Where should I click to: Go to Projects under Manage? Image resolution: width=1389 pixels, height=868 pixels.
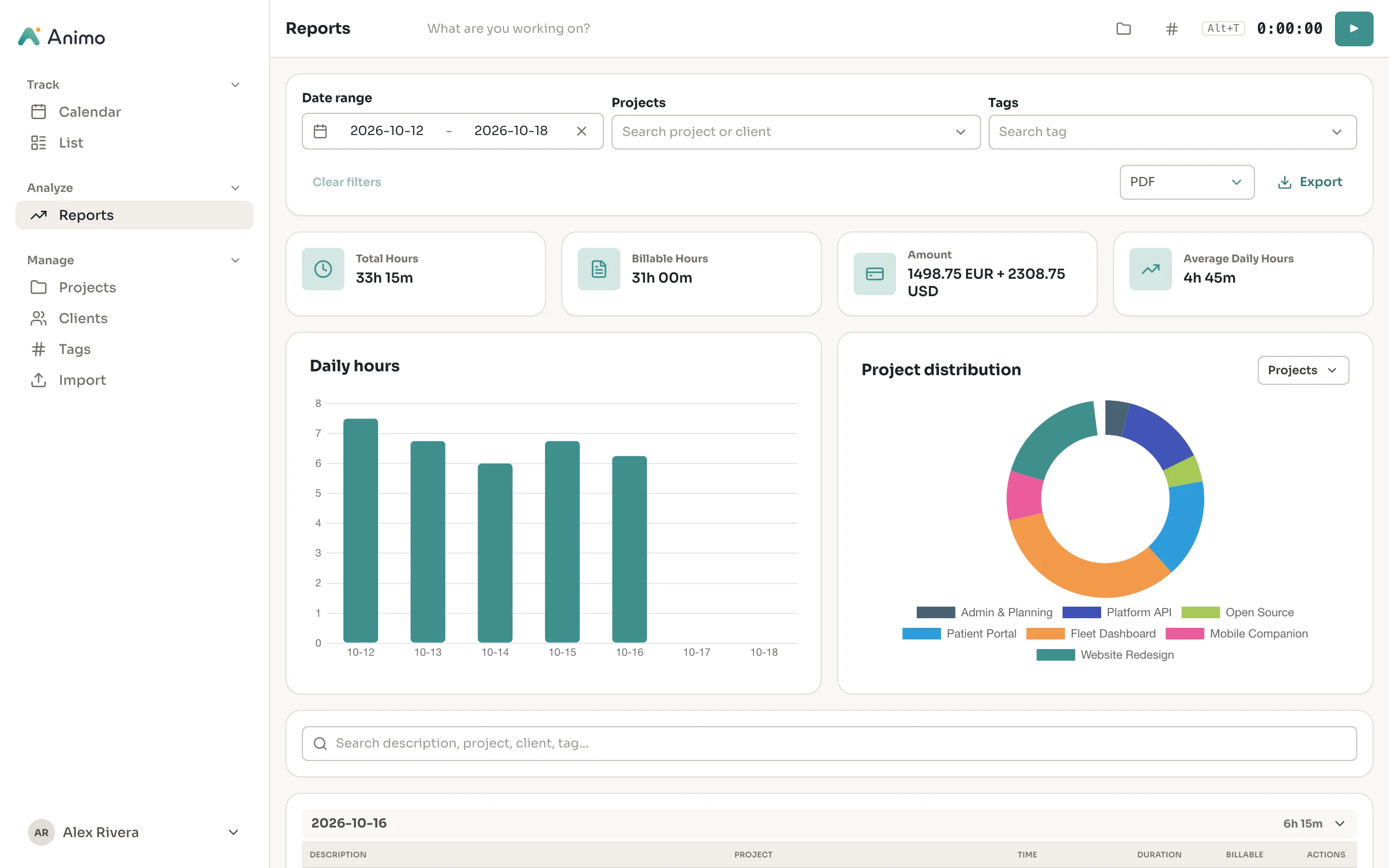click(x=134, y=287)
